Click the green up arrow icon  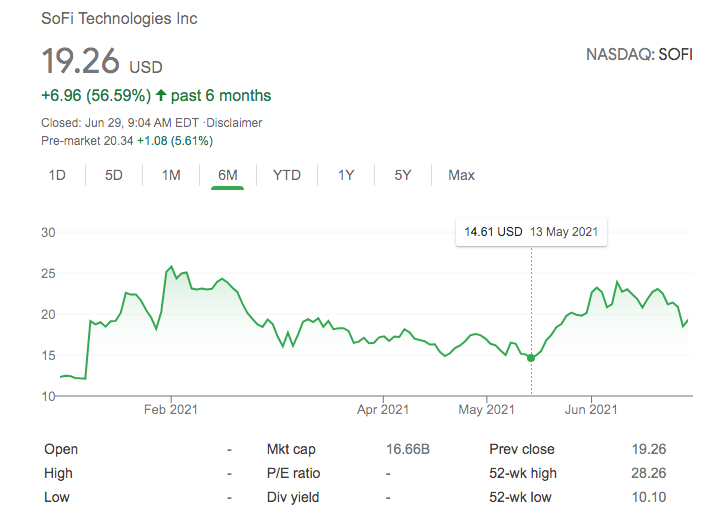coord(160,95)
